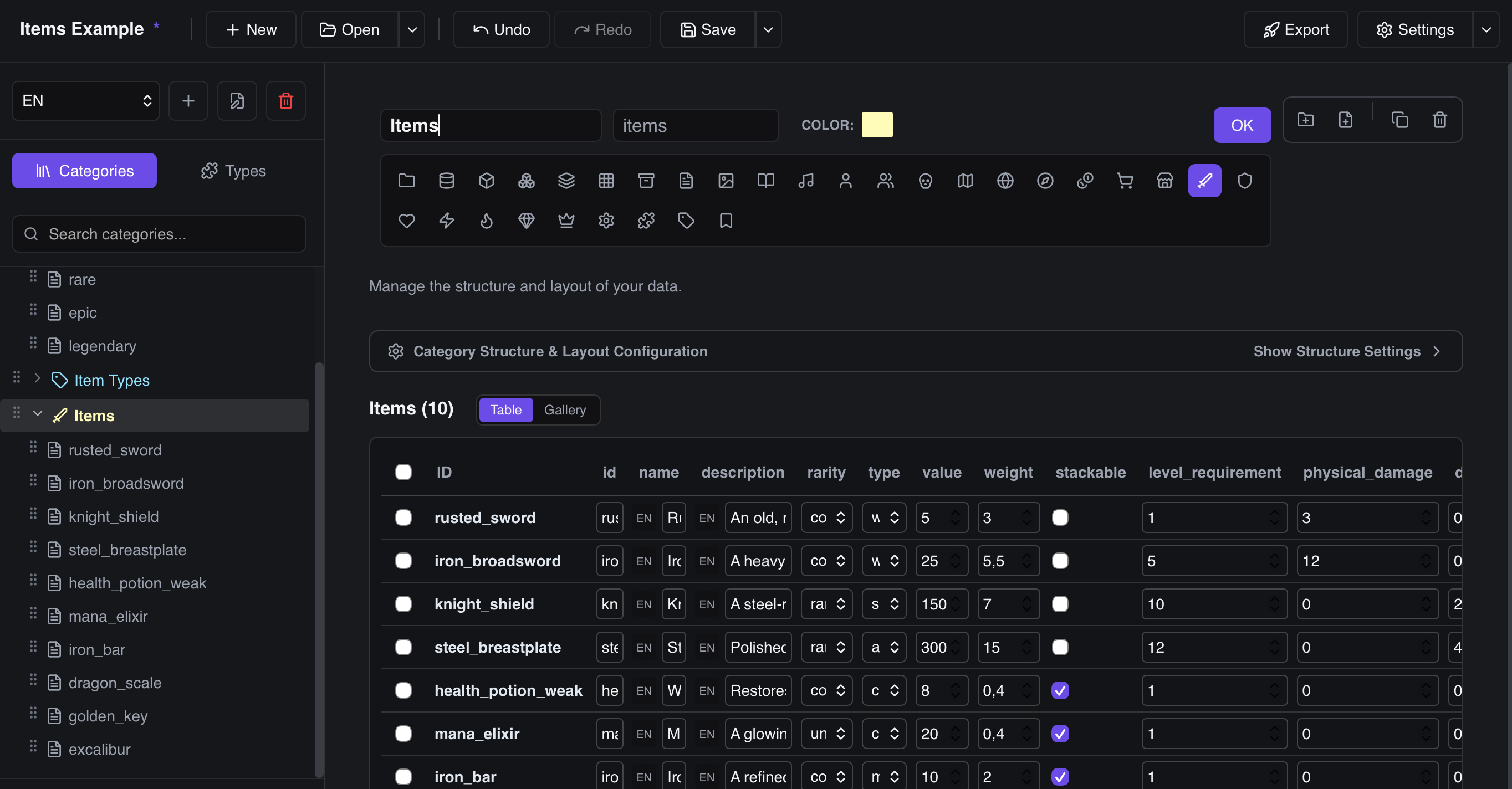Screen dimensions: 1512x789
Task: Select the grid table icon
Action: tap(606, 181)
